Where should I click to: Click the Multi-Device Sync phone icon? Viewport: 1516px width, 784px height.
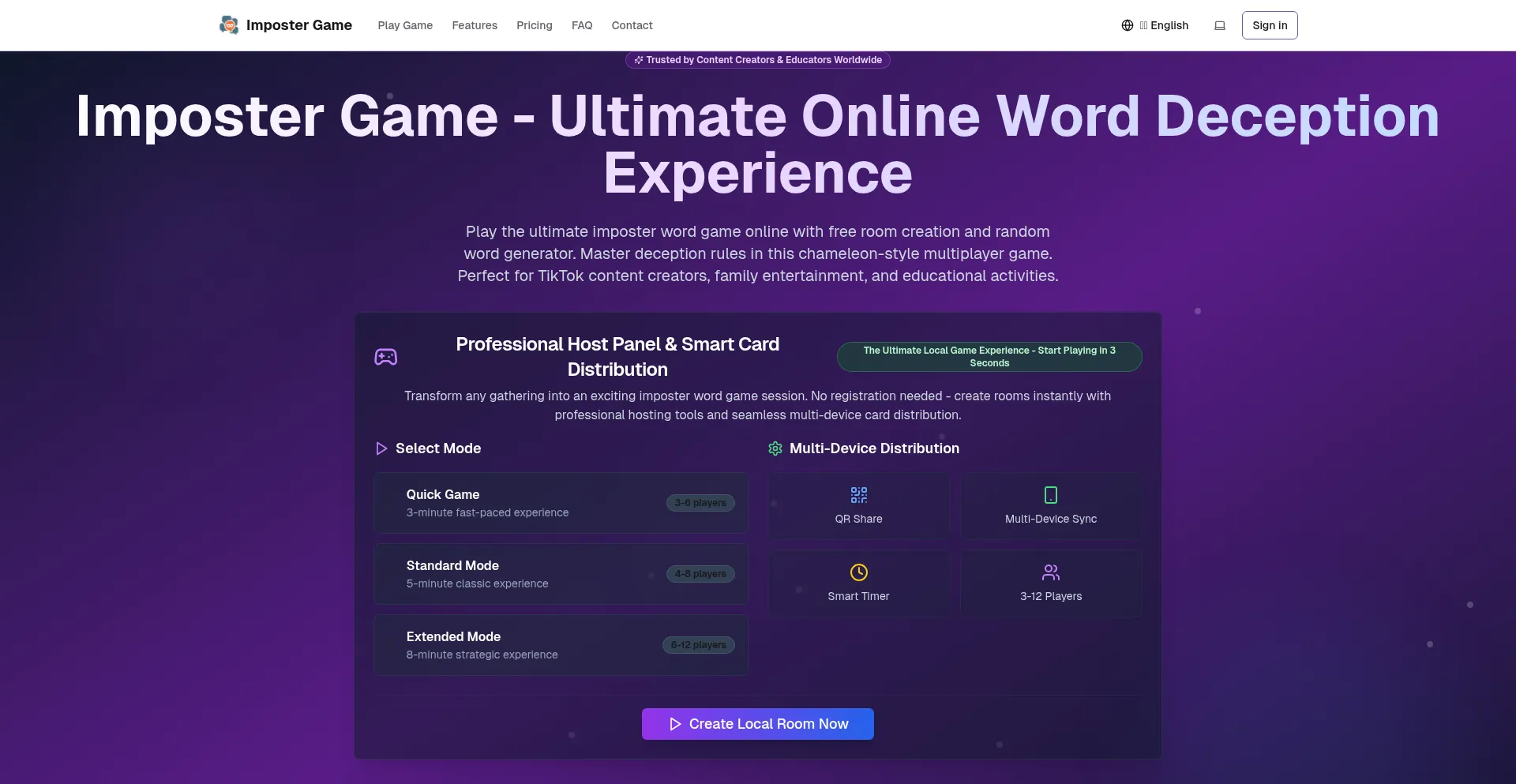pyautogui.click(x=1050, y=495)
